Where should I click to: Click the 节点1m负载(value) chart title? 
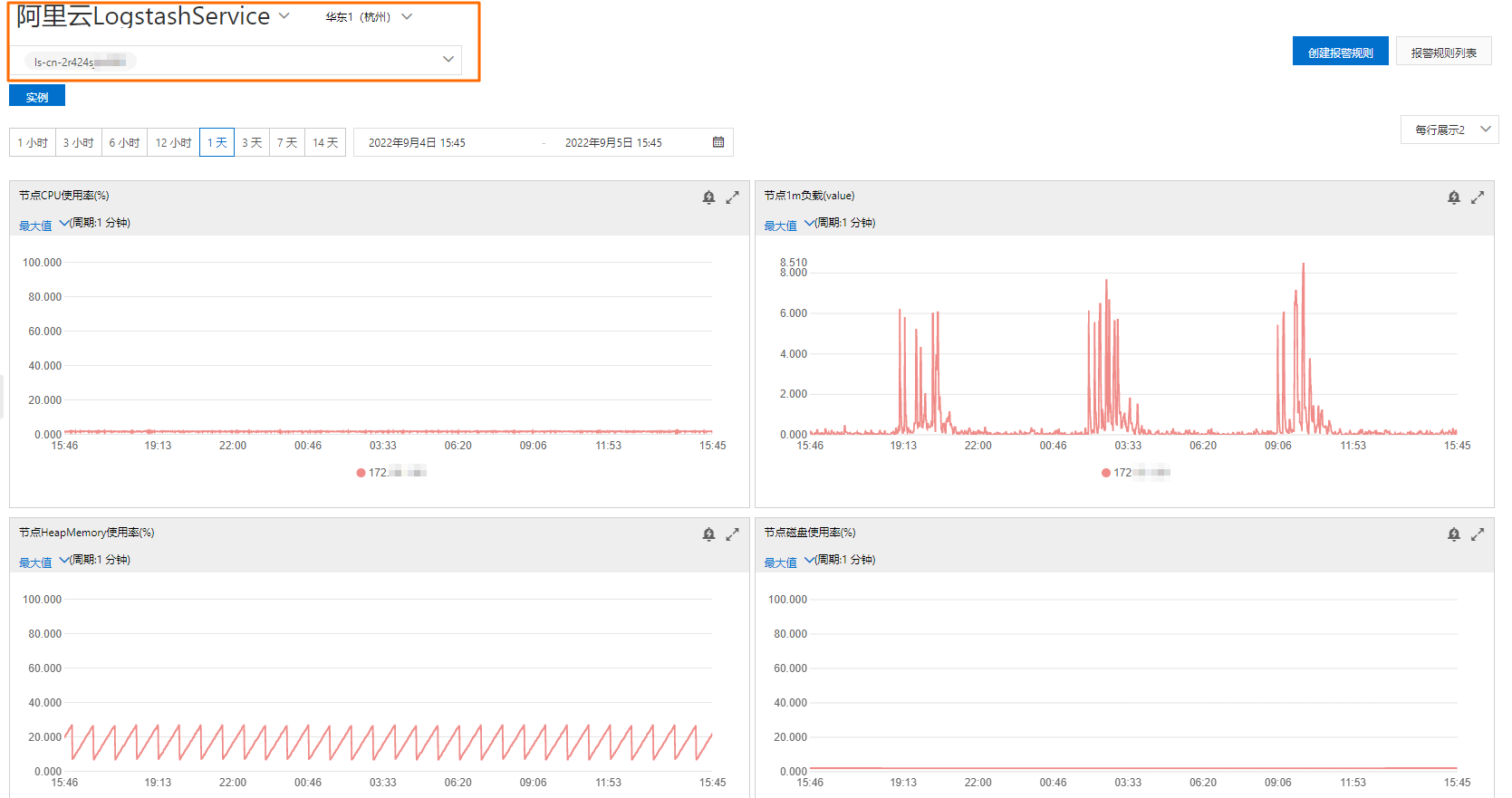(809, 195)
